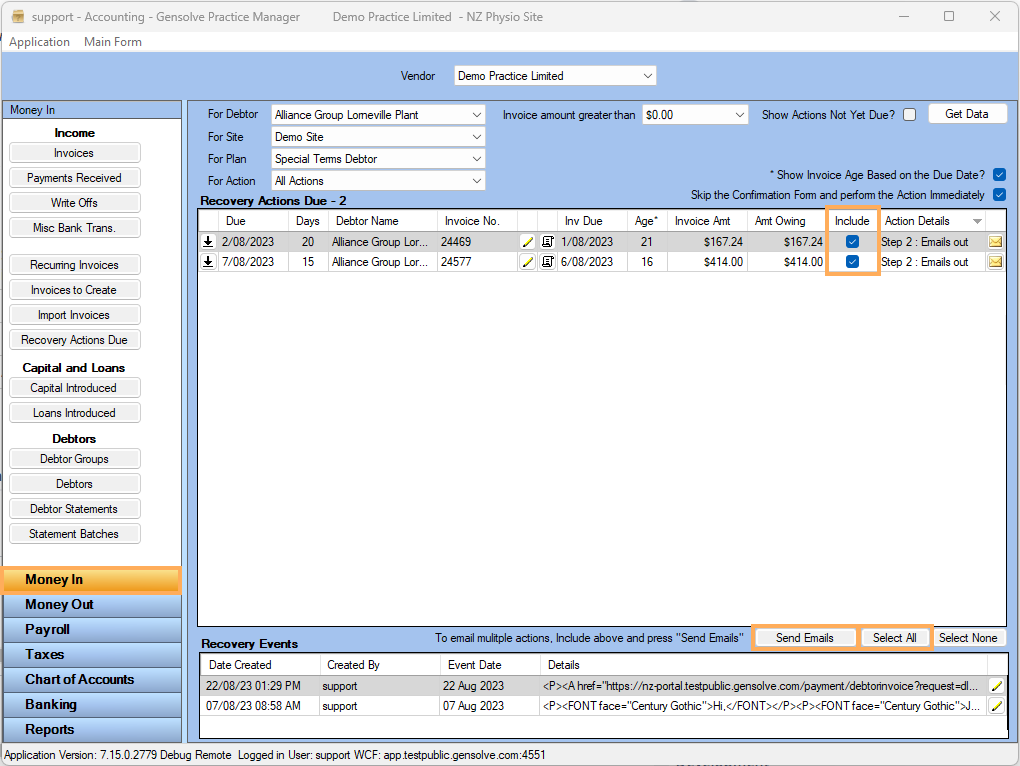Open the document view icon for invoice 24469
Image resolution: width=1020 pixels, height=766 pixels.
[548, 242]
